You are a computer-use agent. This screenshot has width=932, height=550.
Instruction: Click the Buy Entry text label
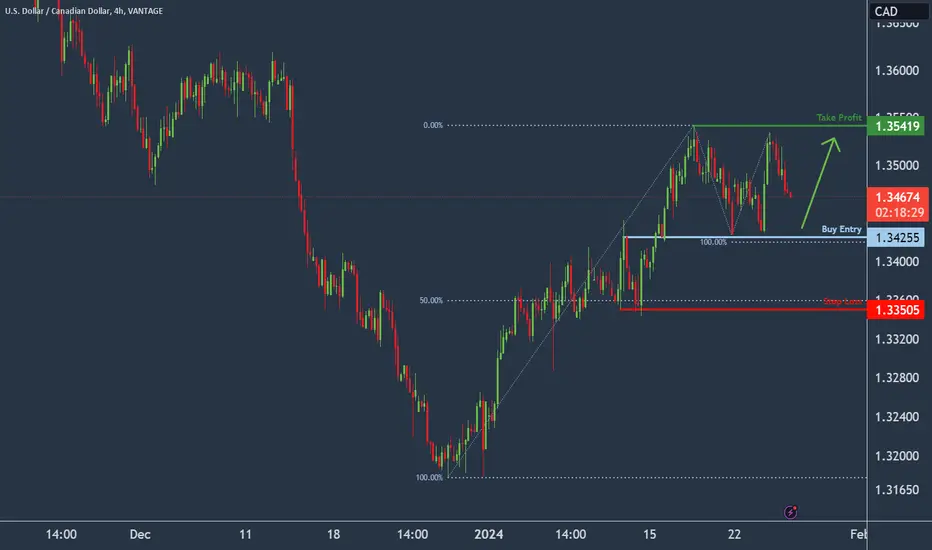(841, 229)
